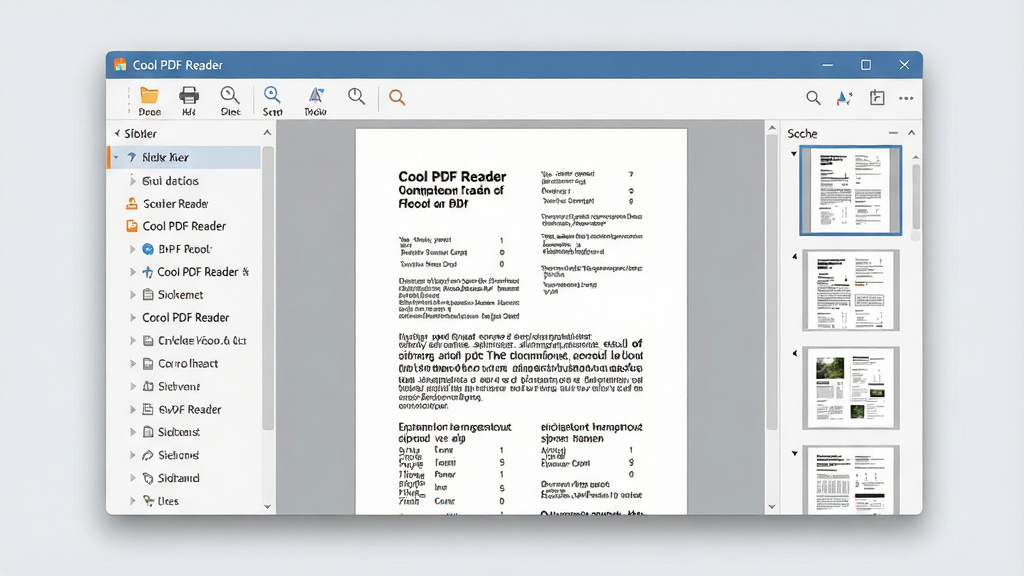Click the gray magnifier toolbar icon
The image size is (1024, 576).
[x=357, y=97]
